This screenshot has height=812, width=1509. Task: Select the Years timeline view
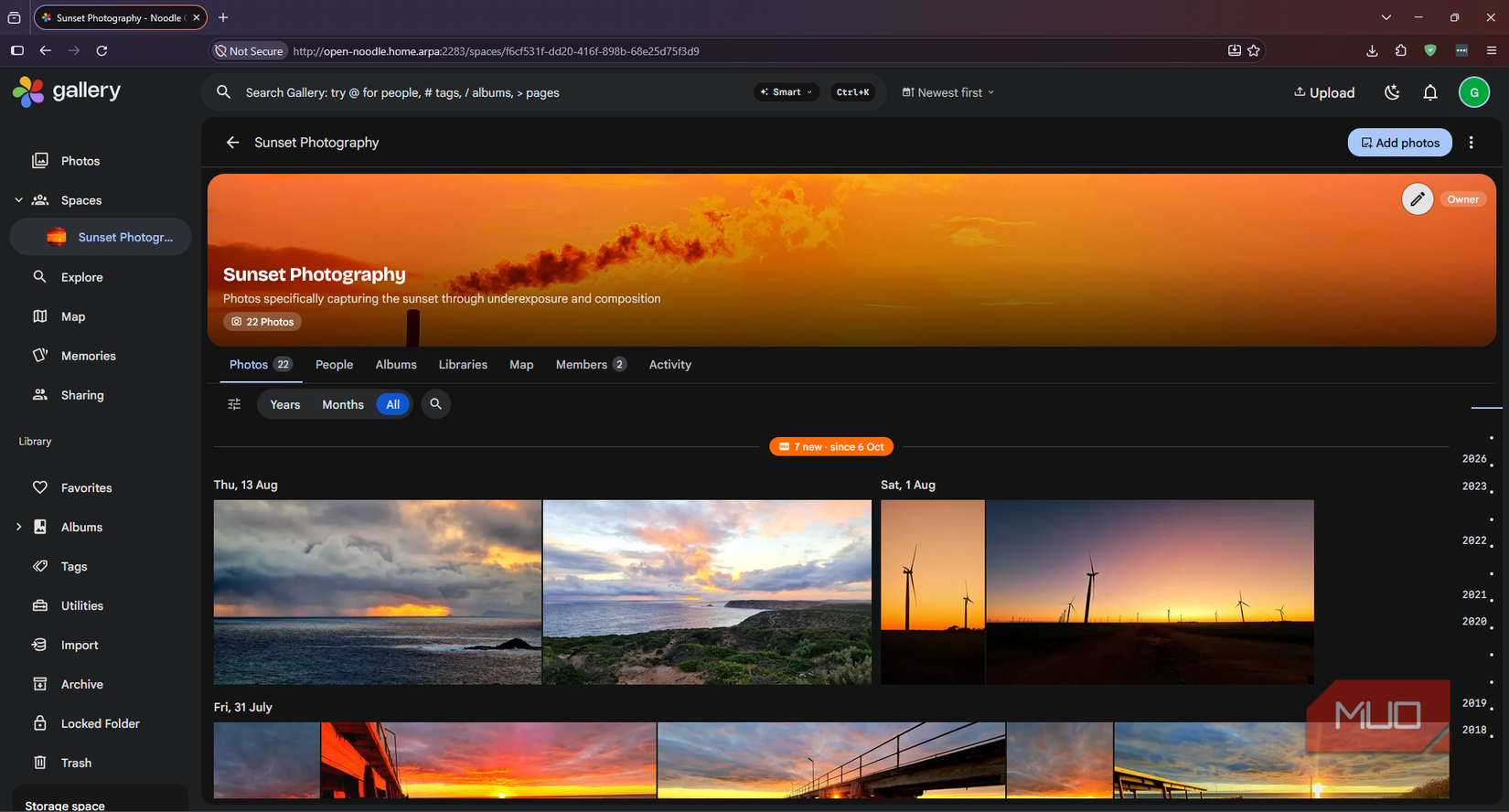point(284,404)
